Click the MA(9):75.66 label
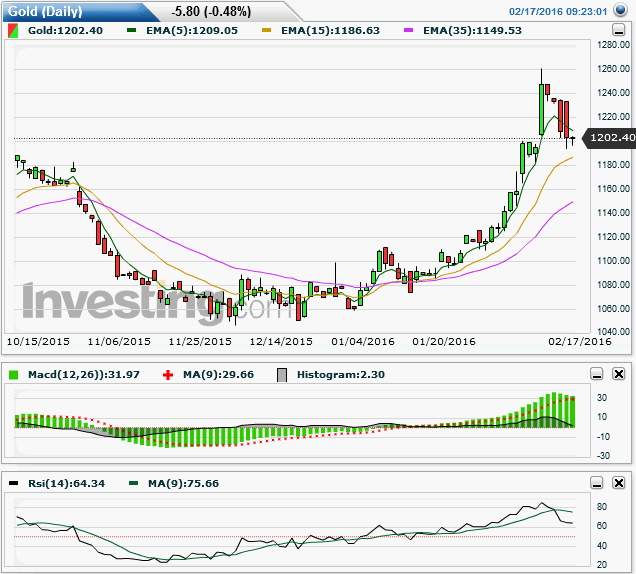The width and height of the screenshot is (636, 574). (183, 484)
